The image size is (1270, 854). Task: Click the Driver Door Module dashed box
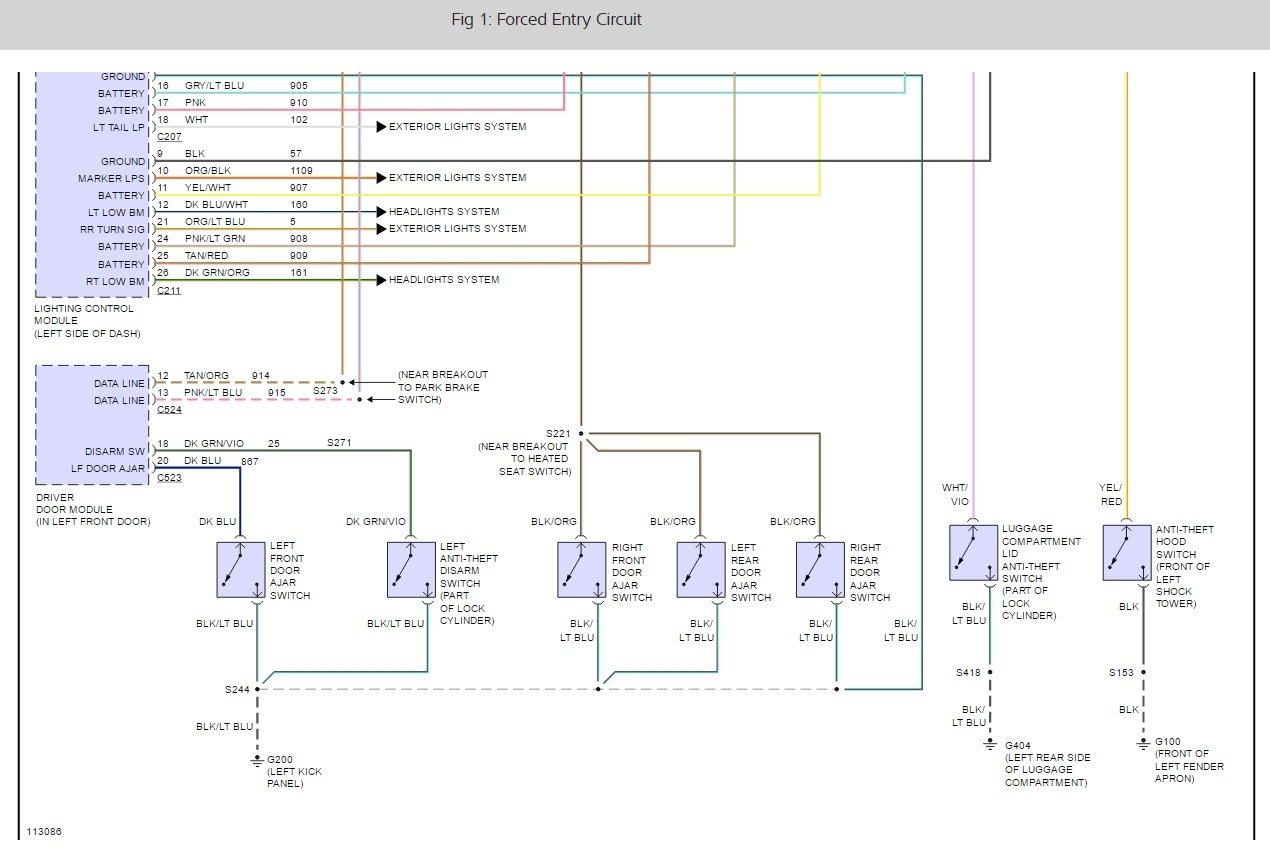[92, 425]
